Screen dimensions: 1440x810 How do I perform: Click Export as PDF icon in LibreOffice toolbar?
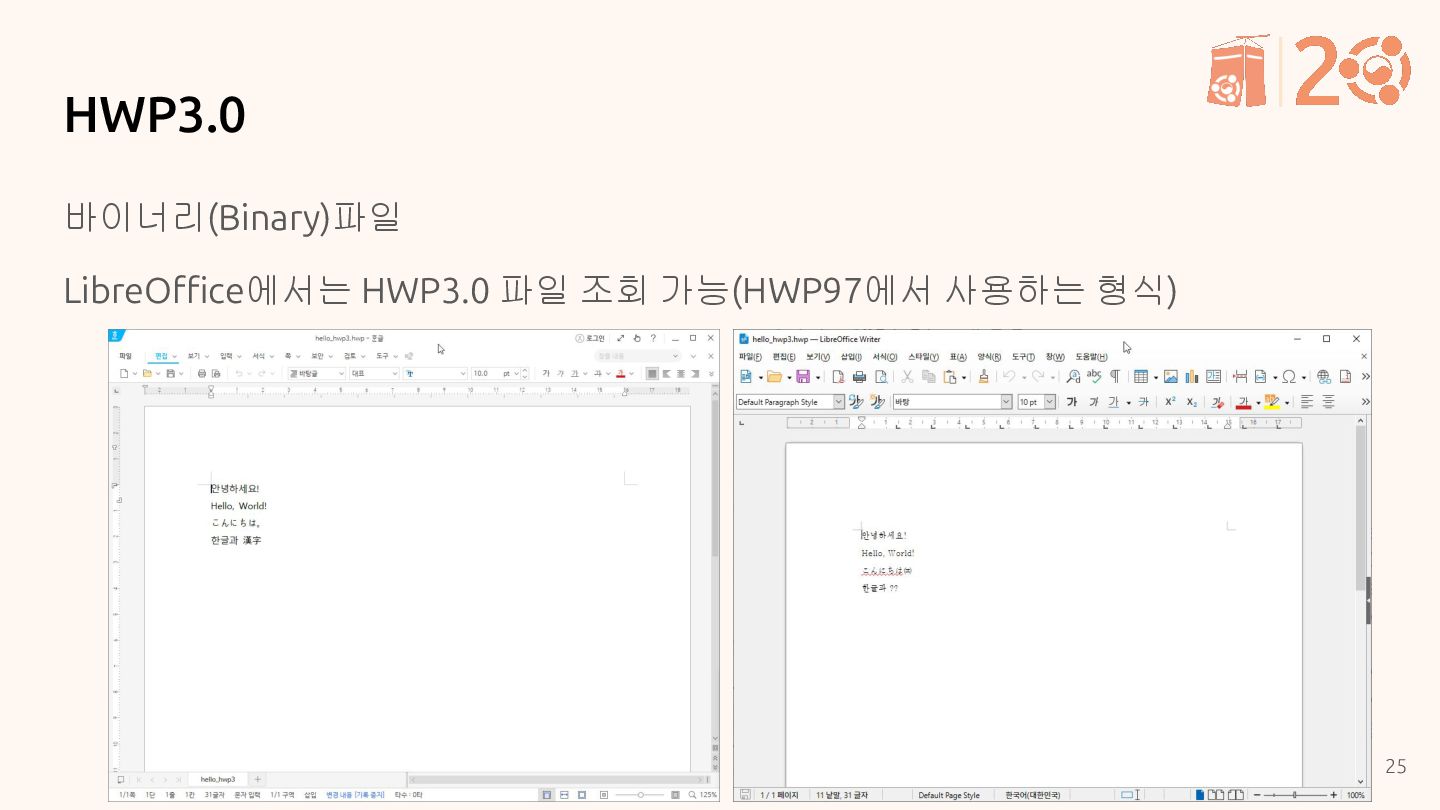[838, 377]
